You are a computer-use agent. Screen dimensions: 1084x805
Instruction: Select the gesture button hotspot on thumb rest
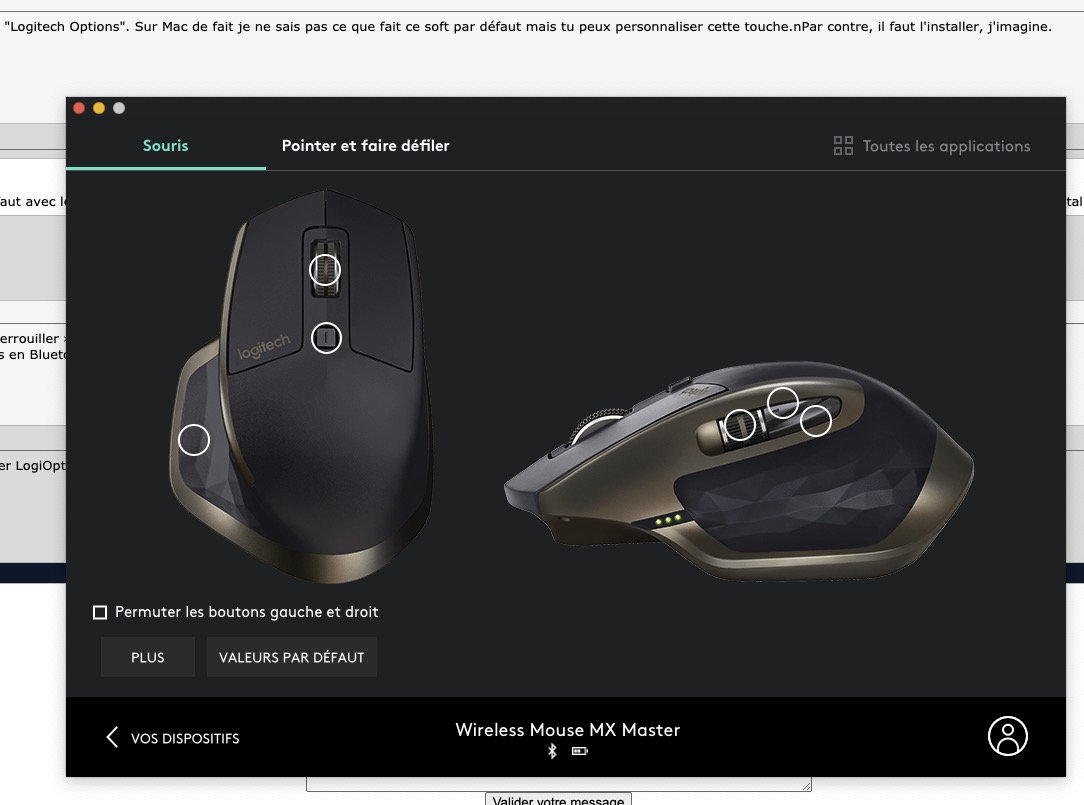click(x=194, y=440)
